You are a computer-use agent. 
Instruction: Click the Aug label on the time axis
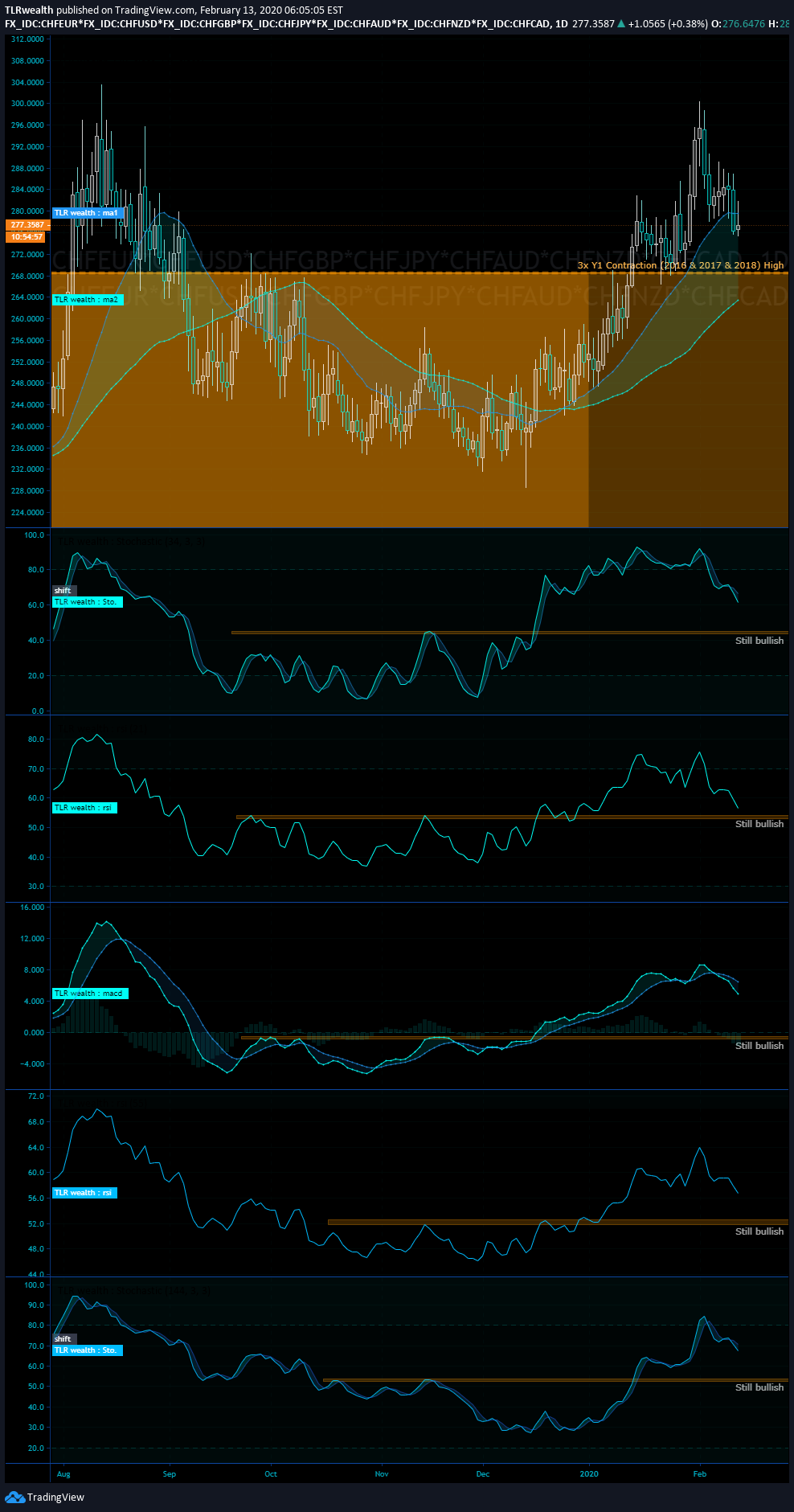point(63,1474)
